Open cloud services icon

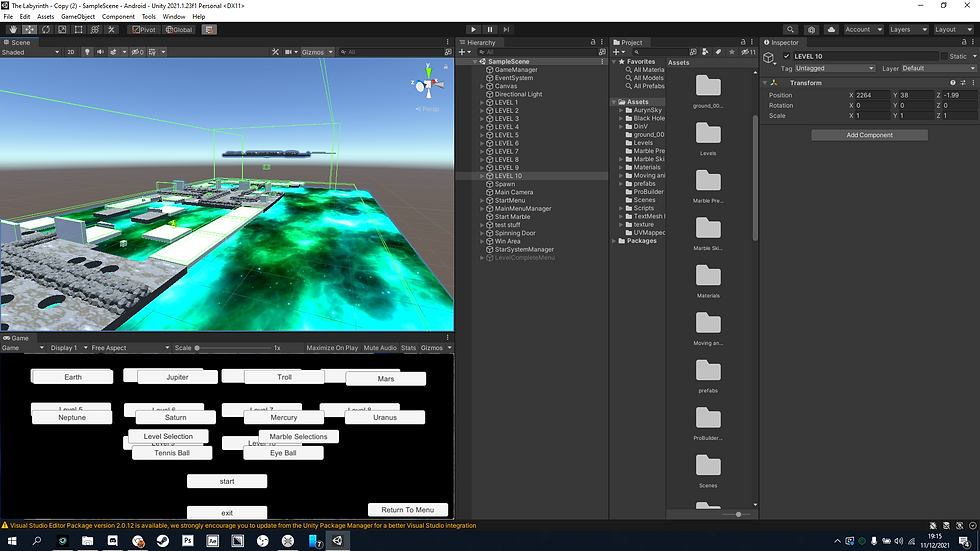click(831, 29)
